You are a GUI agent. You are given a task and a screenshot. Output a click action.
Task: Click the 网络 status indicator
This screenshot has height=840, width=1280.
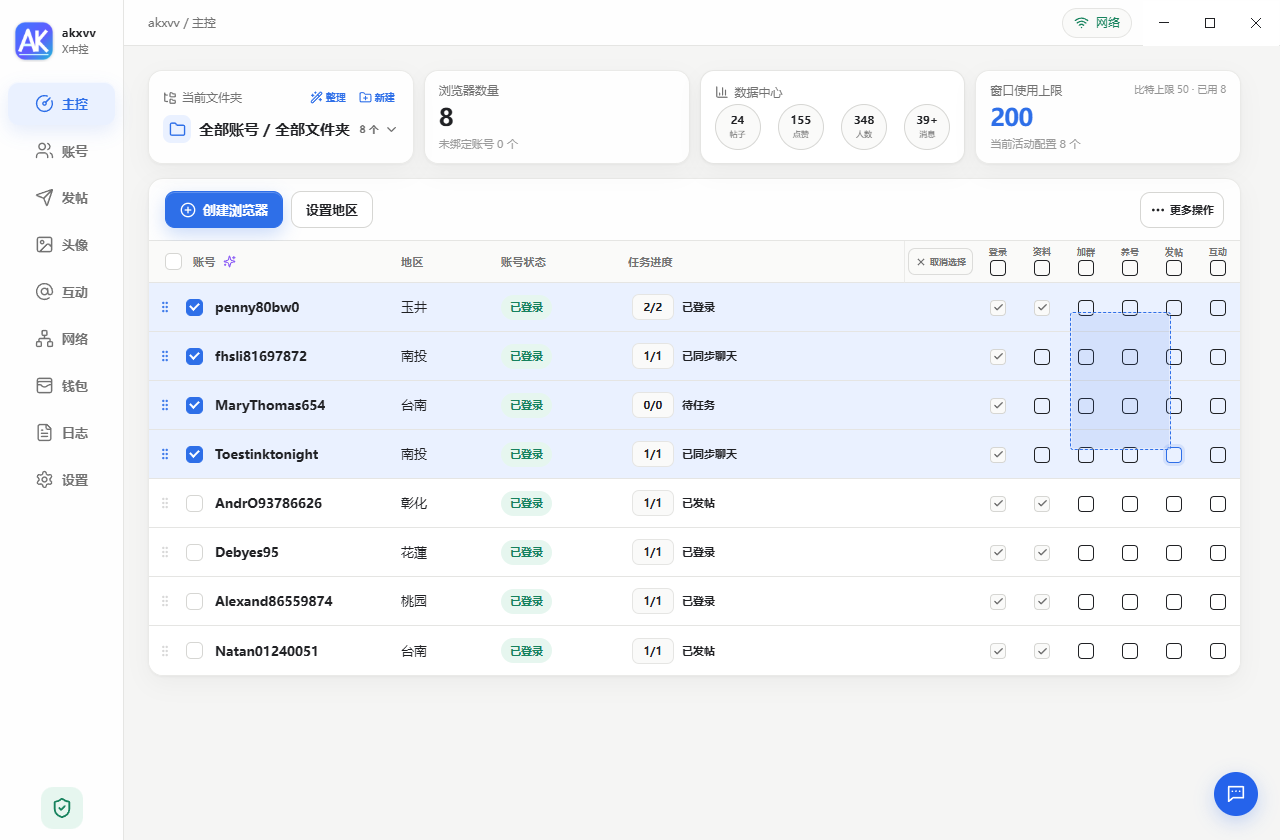[1097, 22]
